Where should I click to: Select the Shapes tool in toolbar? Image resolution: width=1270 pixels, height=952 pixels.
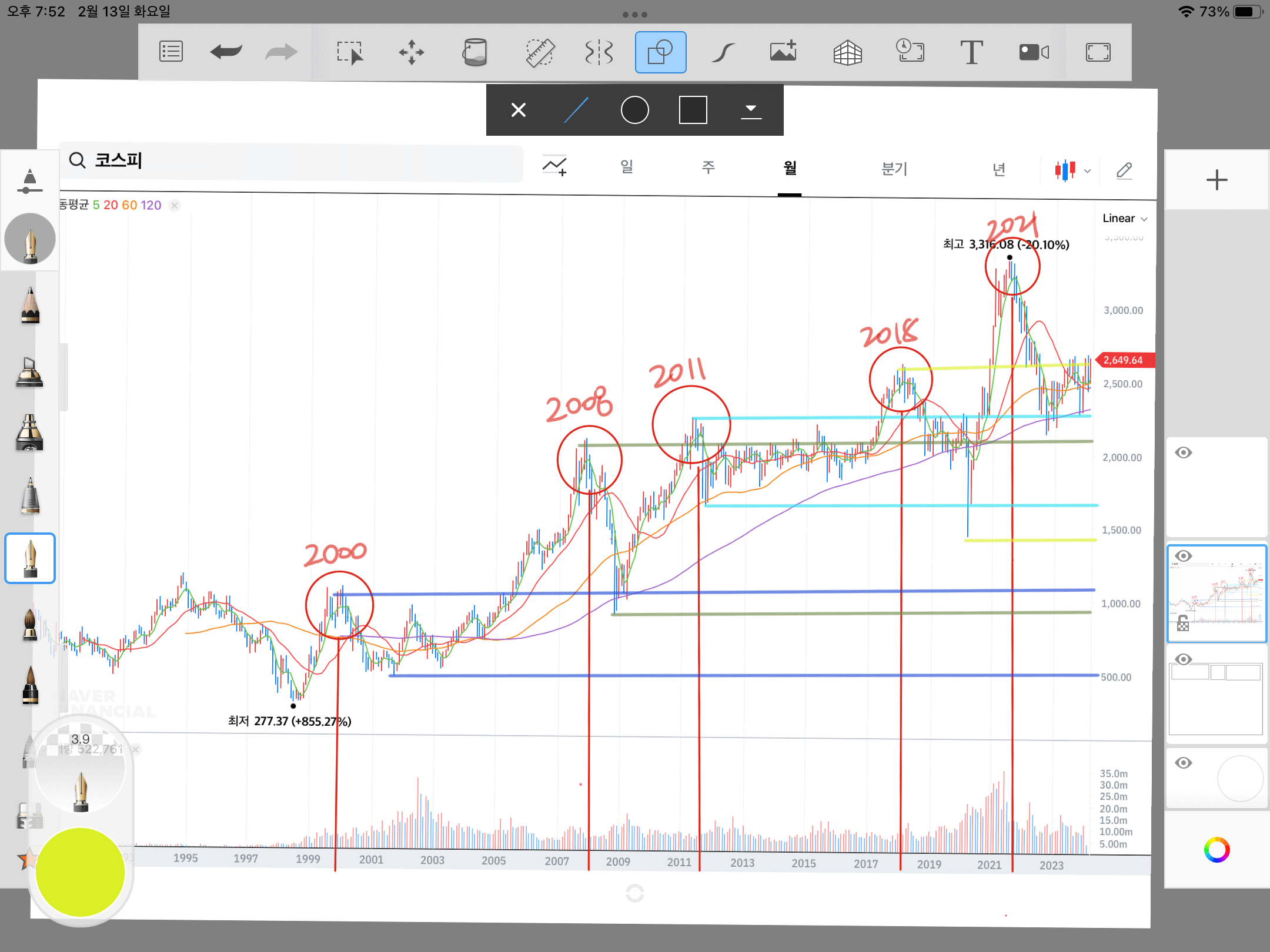660,52
